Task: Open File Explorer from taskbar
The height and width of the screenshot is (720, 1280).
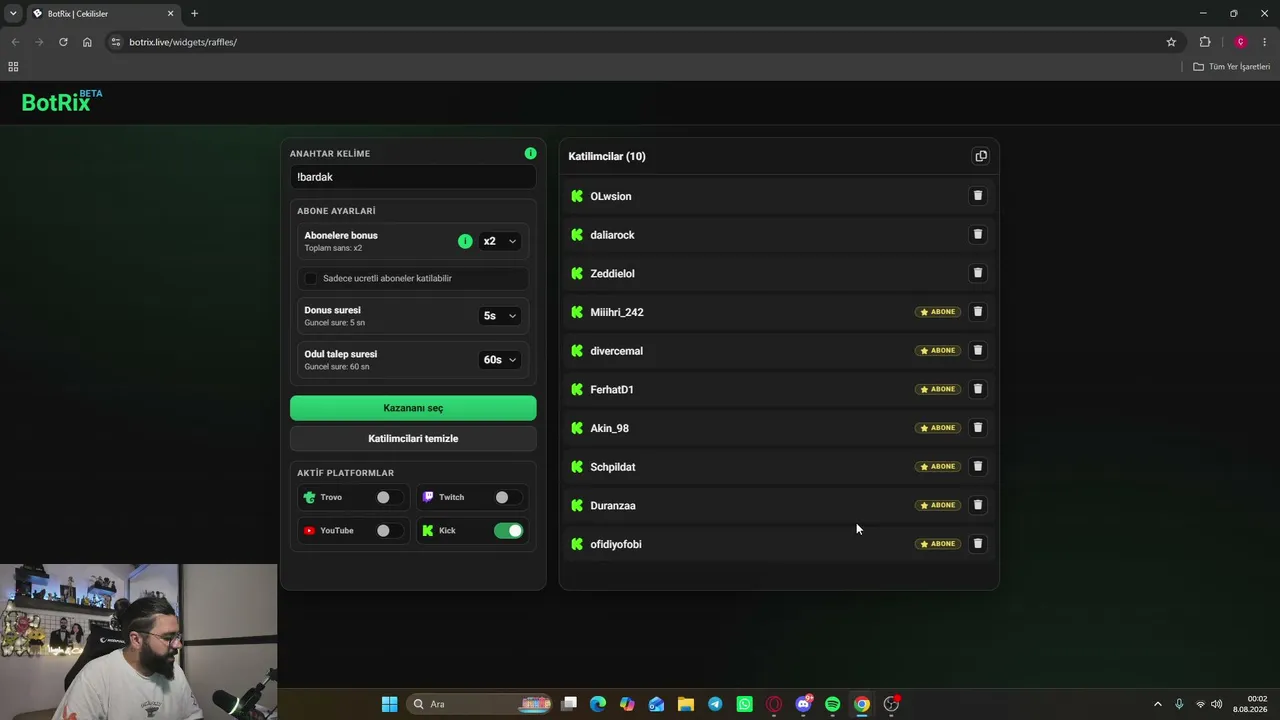Action: coord(686,704)
